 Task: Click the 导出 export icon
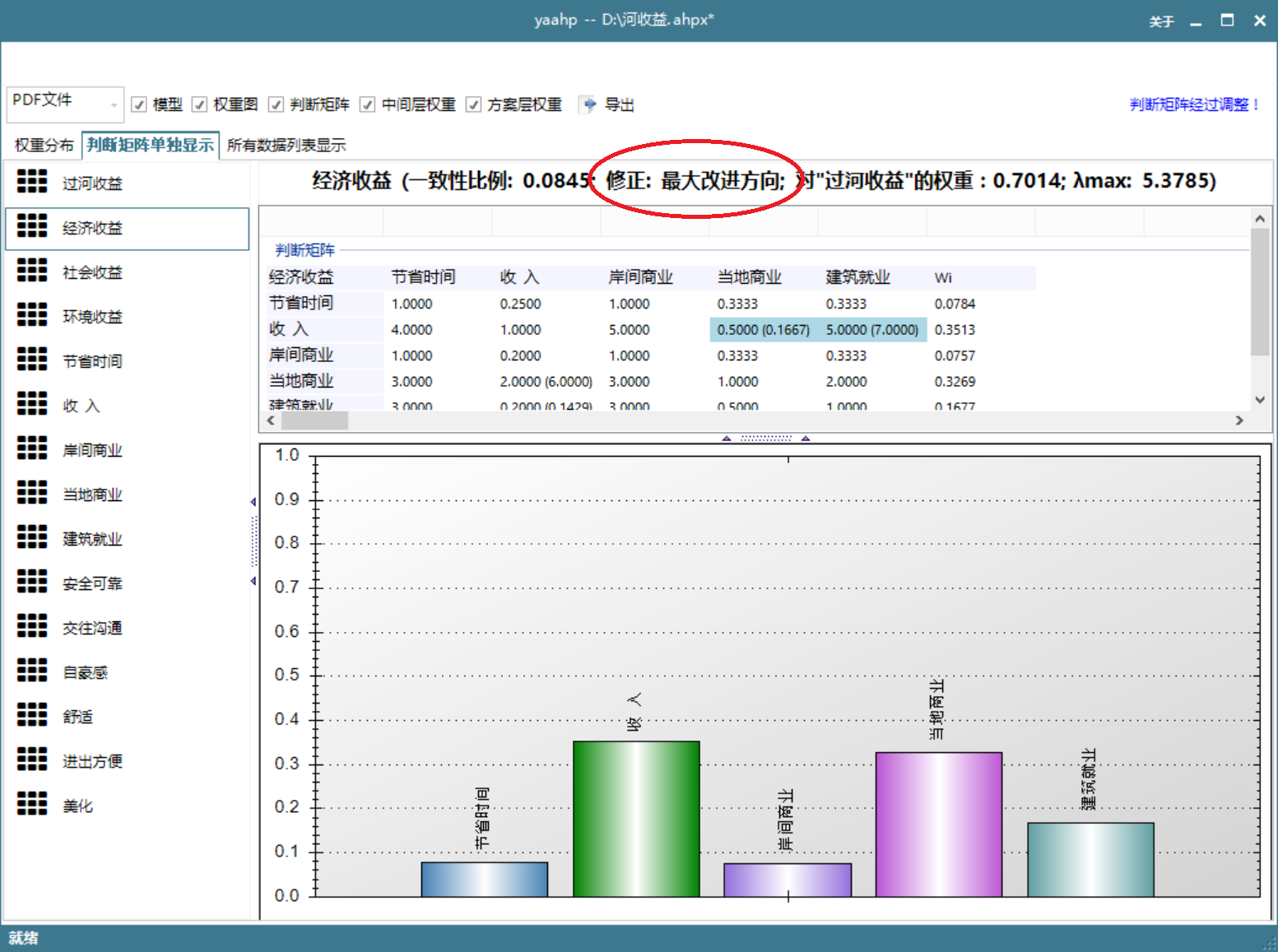(588, 104)
